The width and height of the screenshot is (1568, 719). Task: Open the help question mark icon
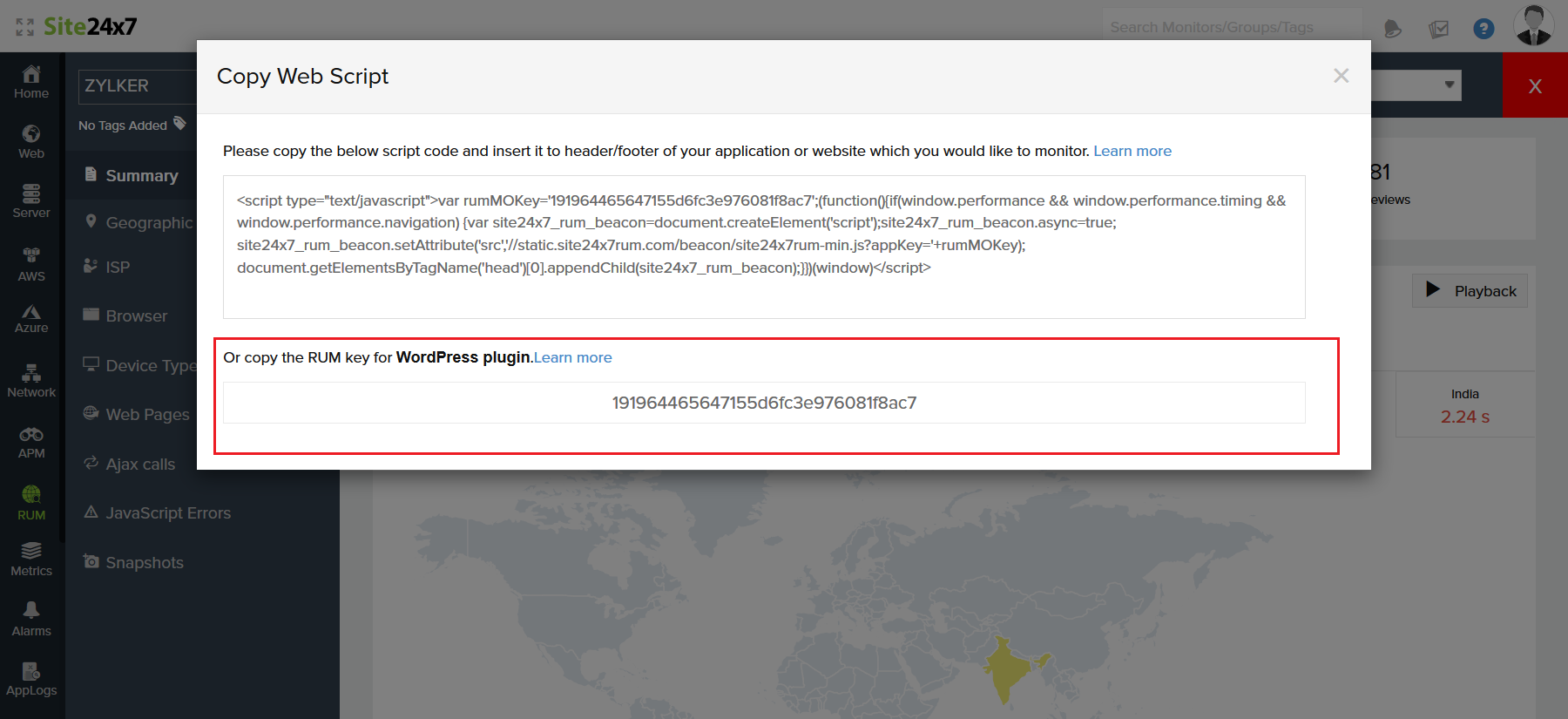pos(1484,29)
